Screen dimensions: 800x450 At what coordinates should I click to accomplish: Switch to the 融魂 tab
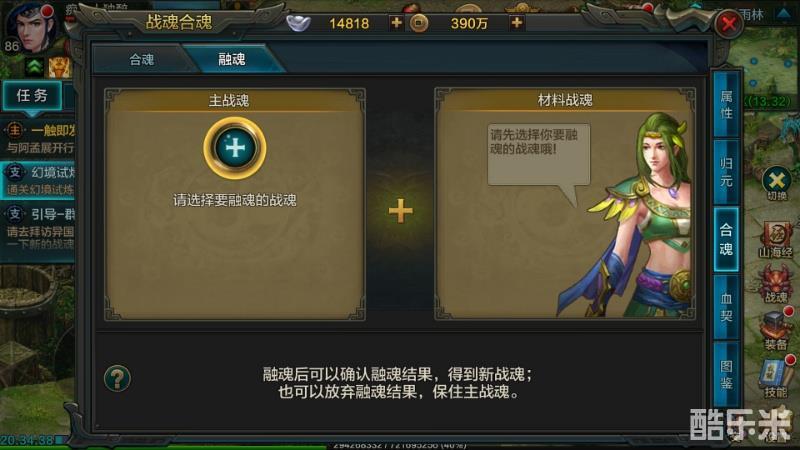pos(232,59)
